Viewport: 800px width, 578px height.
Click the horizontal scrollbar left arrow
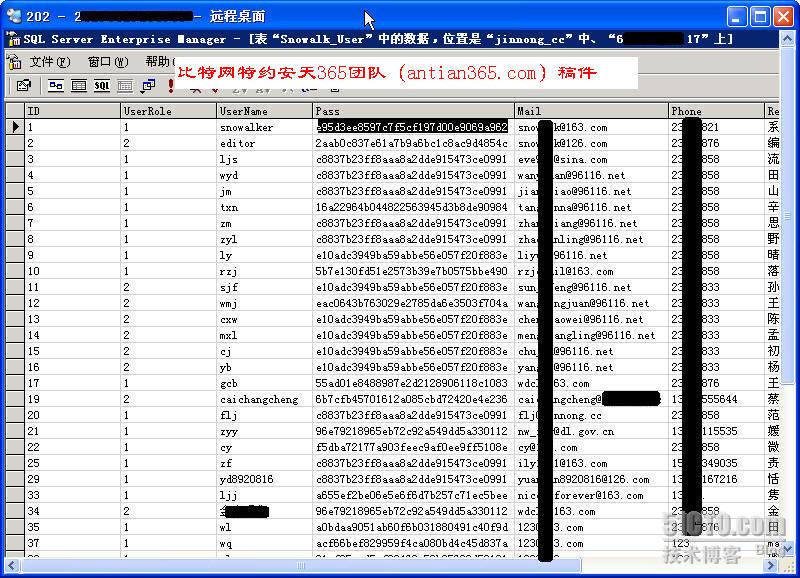[x=12, y=565]
